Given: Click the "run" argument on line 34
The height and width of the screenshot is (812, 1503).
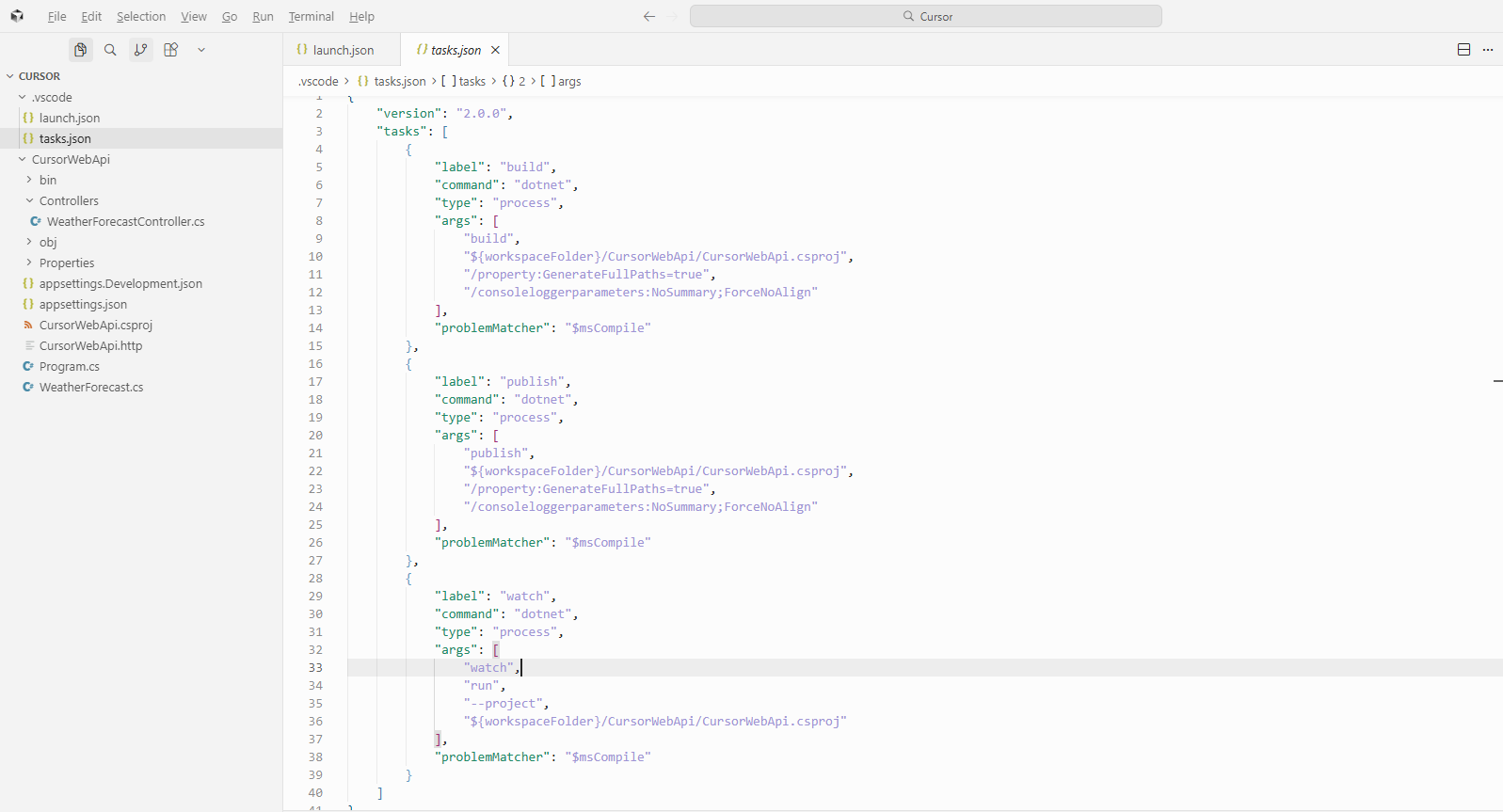Looking at the screenshot, I should click(x=481, y=686).
